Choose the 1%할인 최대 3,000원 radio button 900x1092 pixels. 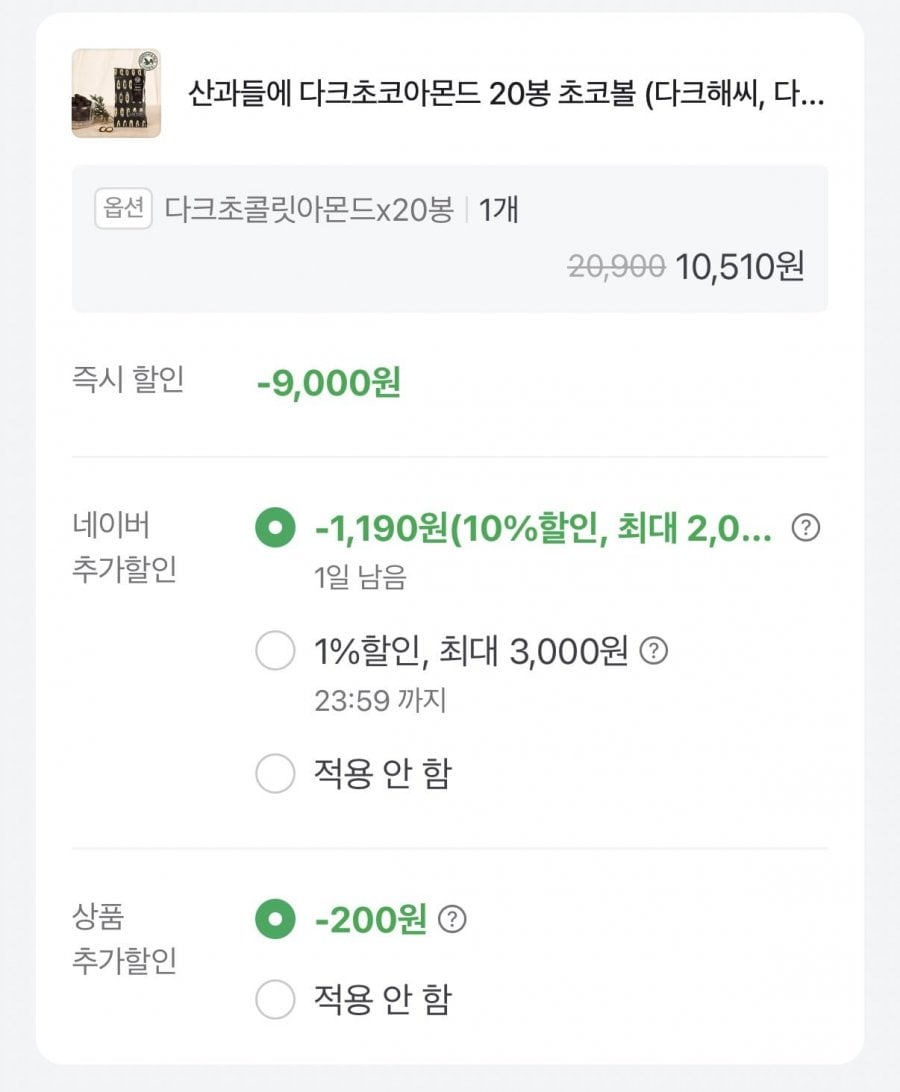coord(276,652)
